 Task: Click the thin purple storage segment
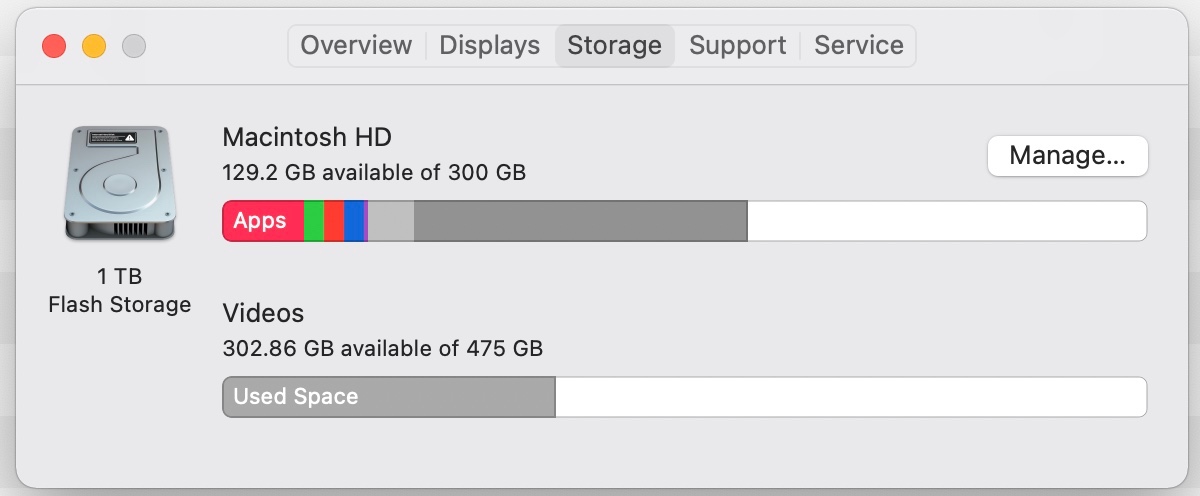click(x=366, y=221)
